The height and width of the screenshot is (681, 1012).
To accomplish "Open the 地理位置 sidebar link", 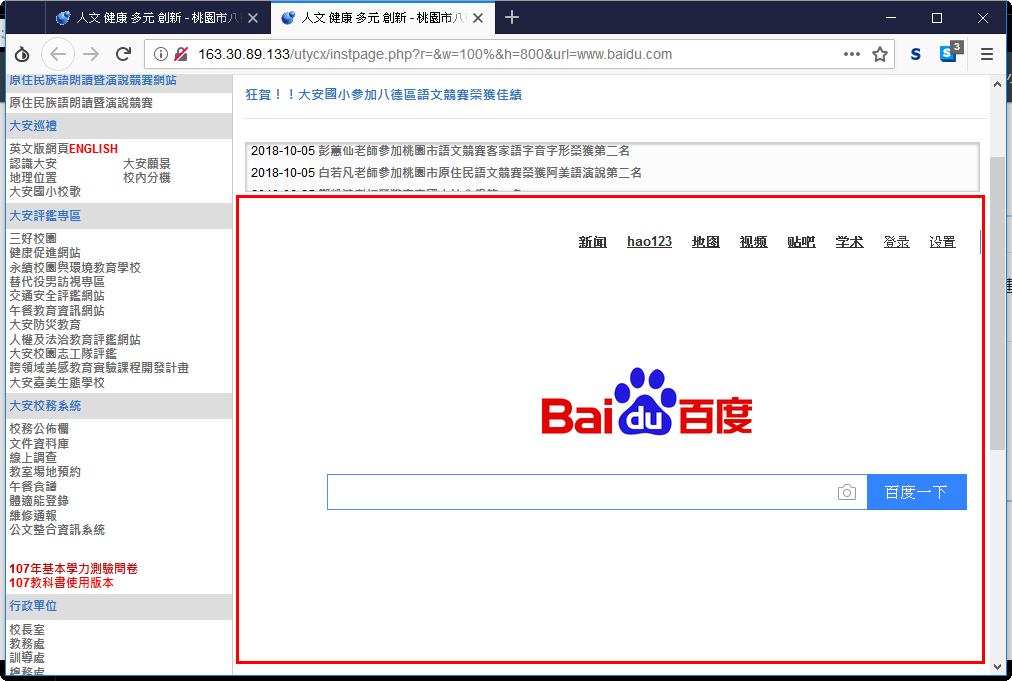I will pyautogui.click(x=33, y=178).
